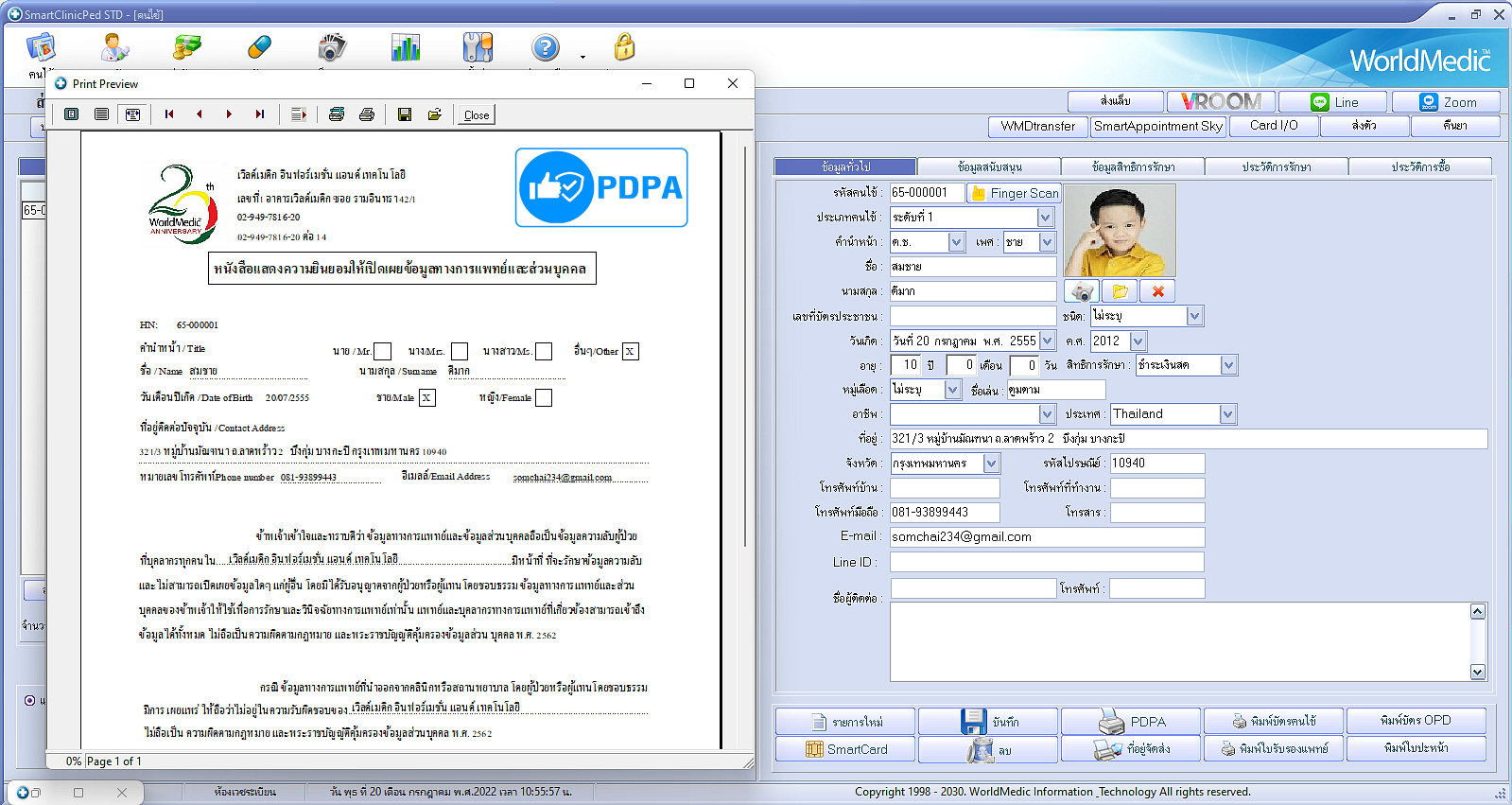Screen dimensions: 1512x805
Task: Expand the gender ชาย dropdown
Action: (x=1047, y=242)
